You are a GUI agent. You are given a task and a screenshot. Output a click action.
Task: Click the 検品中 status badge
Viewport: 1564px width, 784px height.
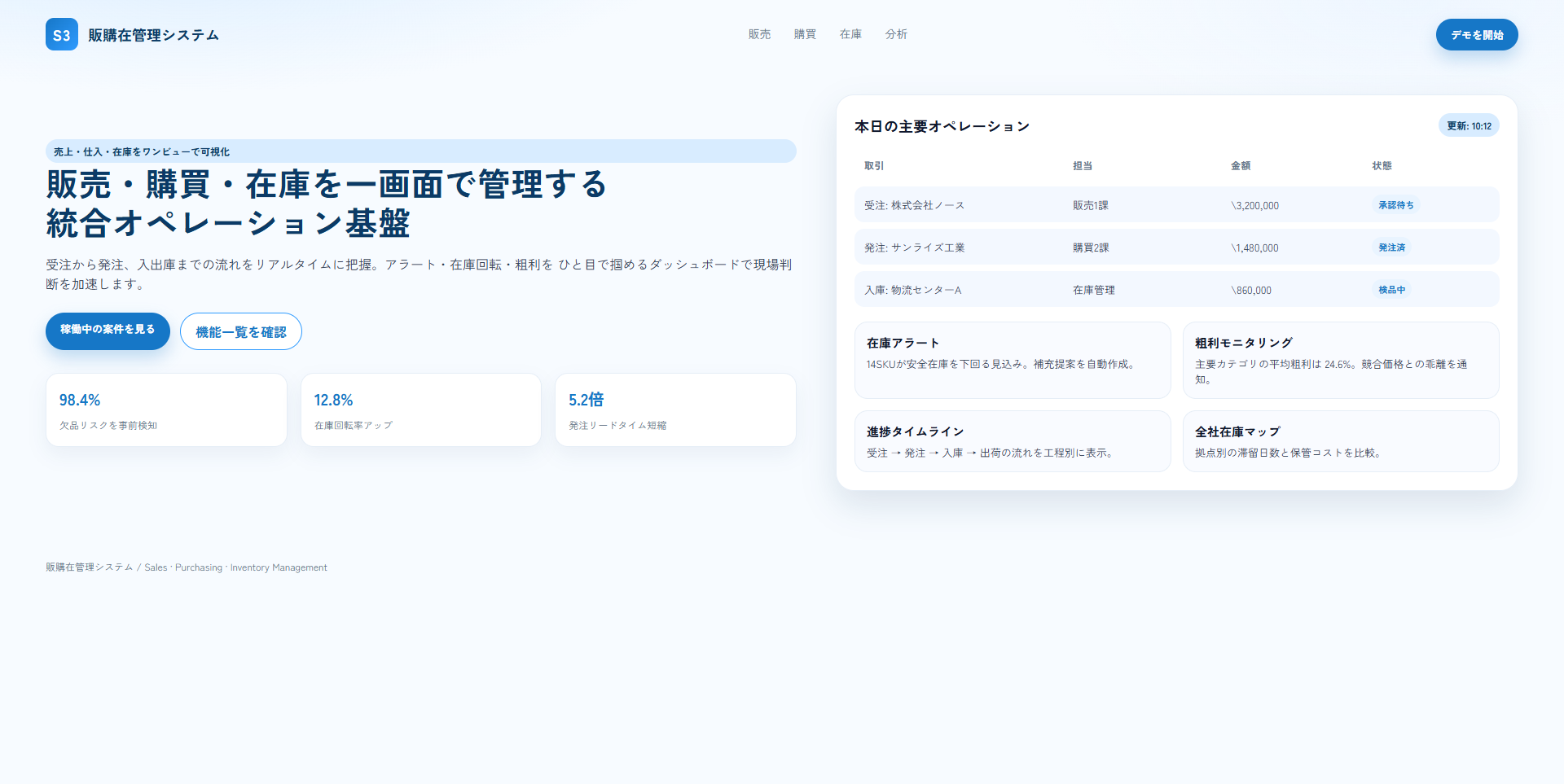1391,290
